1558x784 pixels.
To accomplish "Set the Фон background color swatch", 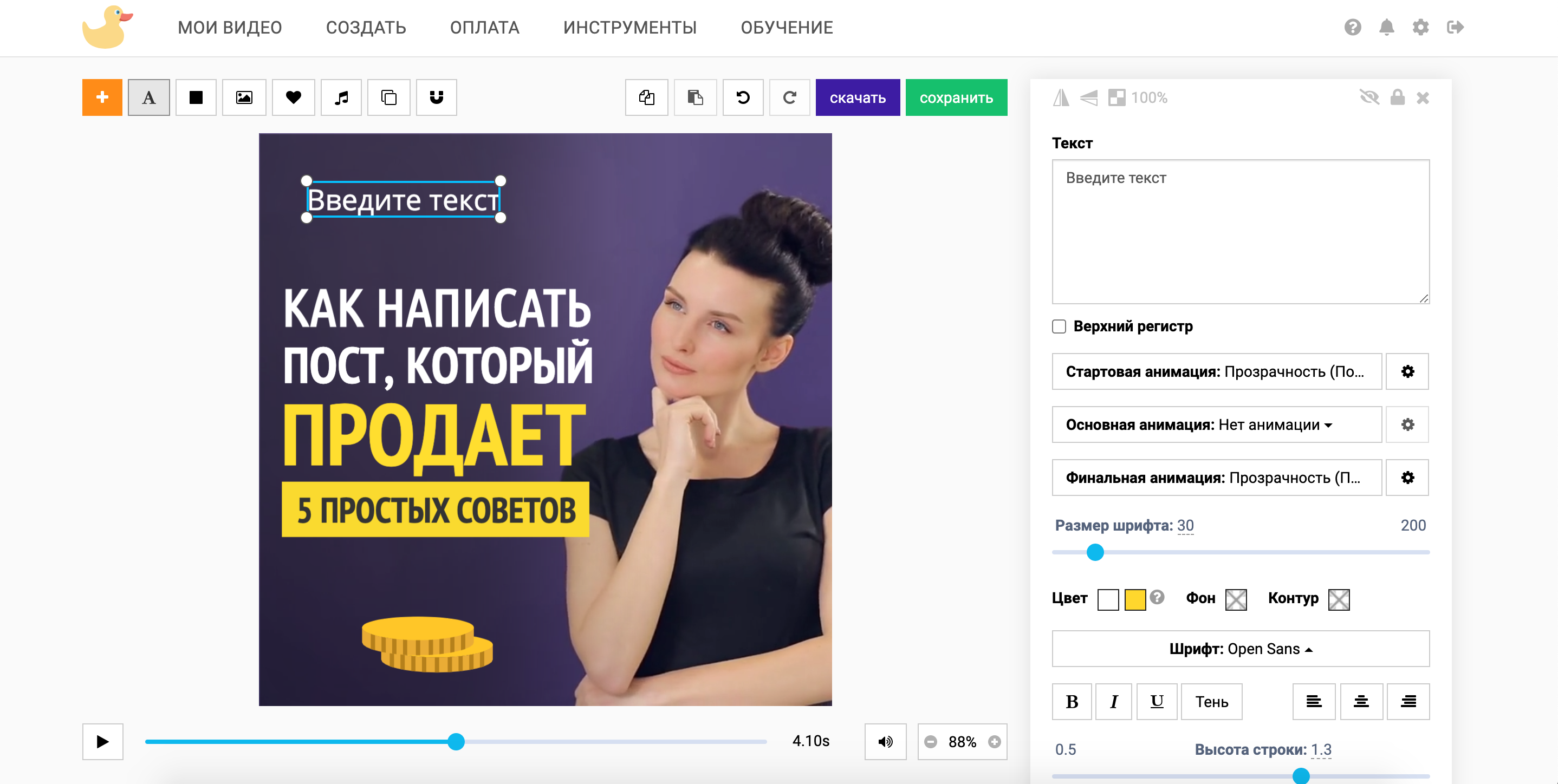I will 1236,599.
